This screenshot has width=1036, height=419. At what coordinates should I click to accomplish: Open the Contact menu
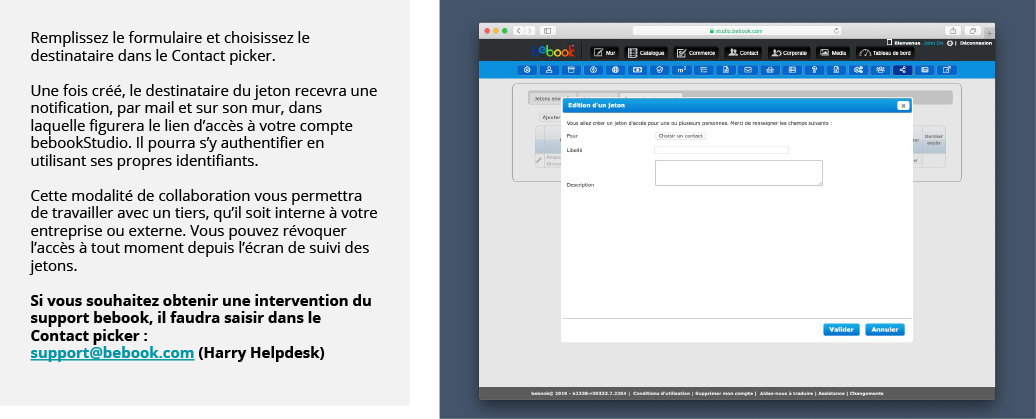tap(743, 53)
